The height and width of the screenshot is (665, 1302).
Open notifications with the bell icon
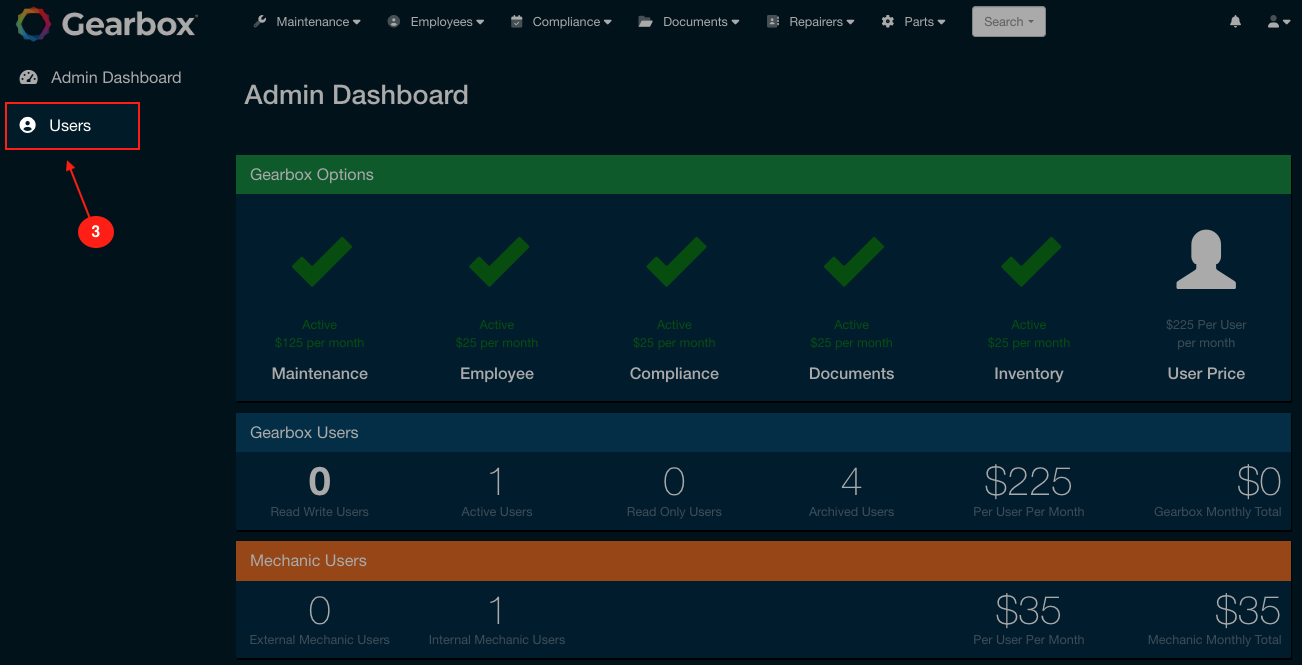pyautogui.click(x=1236, y=21)
